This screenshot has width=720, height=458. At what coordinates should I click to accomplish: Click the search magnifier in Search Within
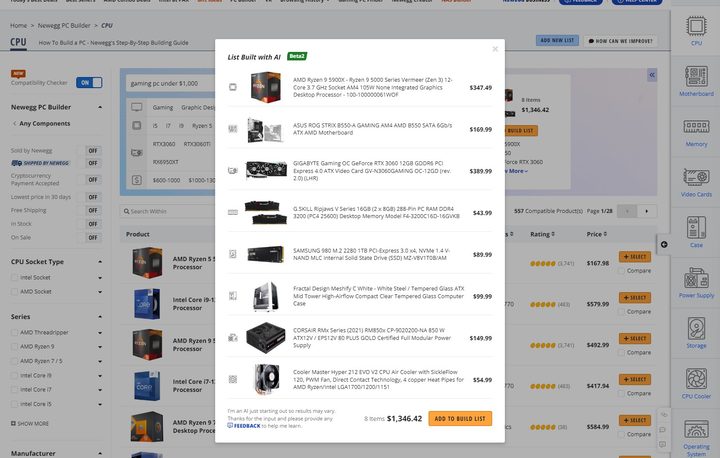pos(126,211)
